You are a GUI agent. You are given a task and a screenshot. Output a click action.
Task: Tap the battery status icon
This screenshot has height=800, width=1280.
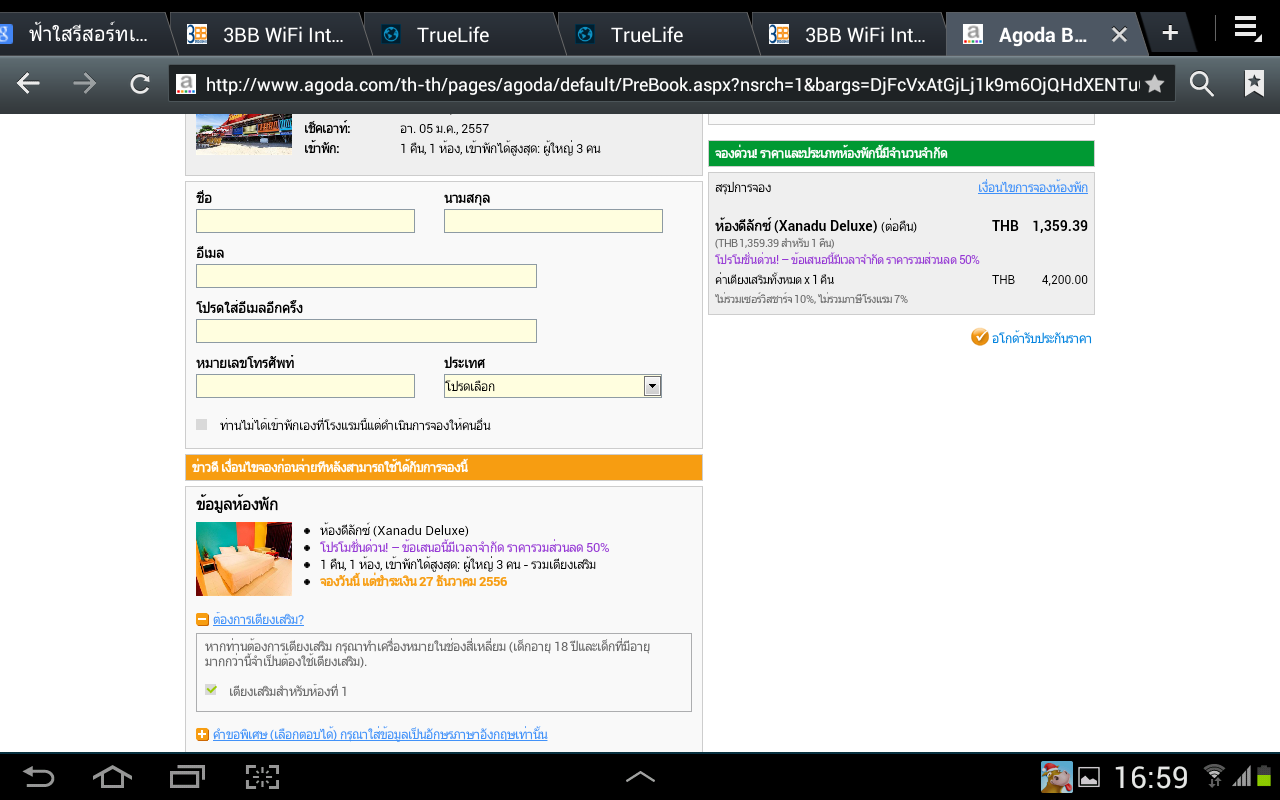coord(1264,776)
